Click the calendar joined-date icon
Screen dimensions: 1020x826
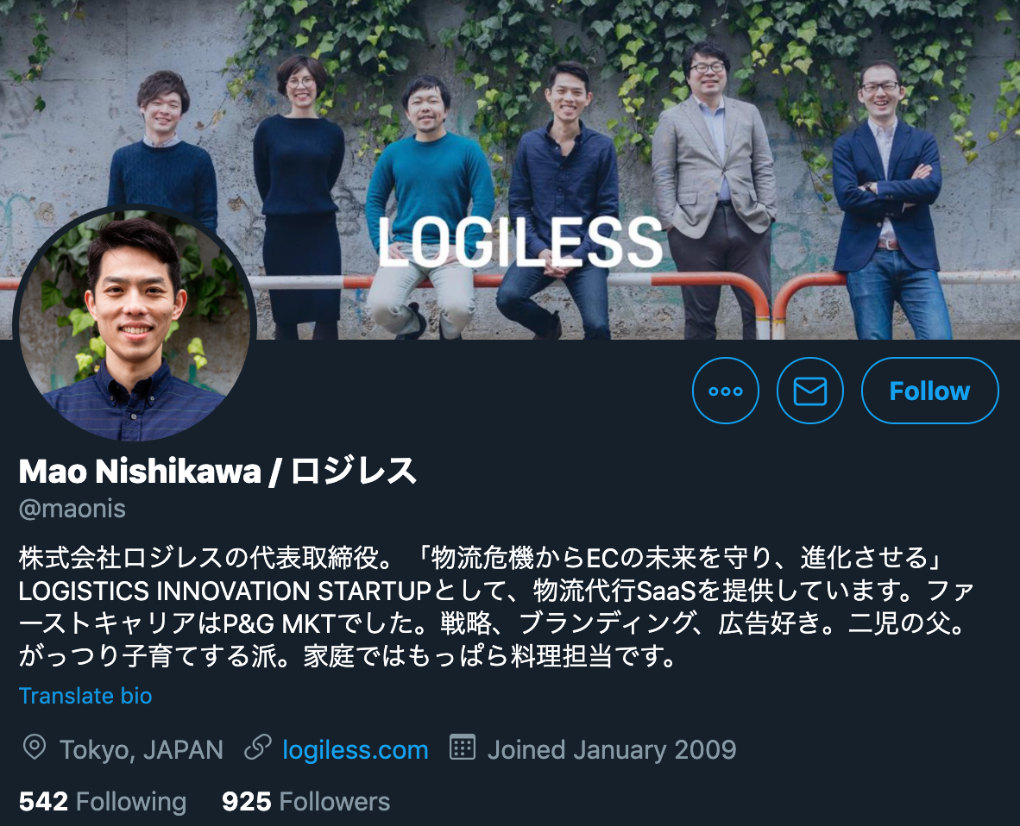[463, 747]
